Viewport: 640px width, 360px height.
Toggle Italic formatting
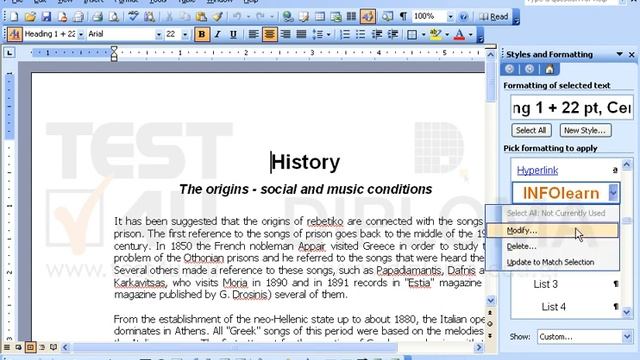click(217, 34)
